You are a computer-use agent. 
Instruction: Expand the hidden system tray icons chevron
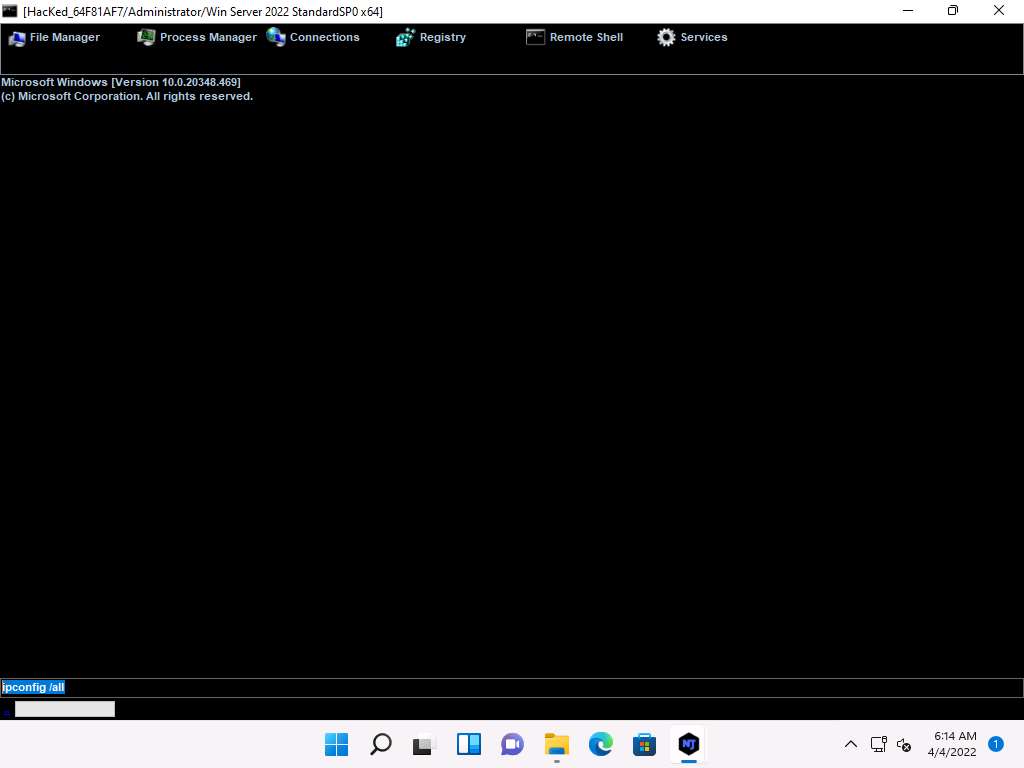pos(851,744)
